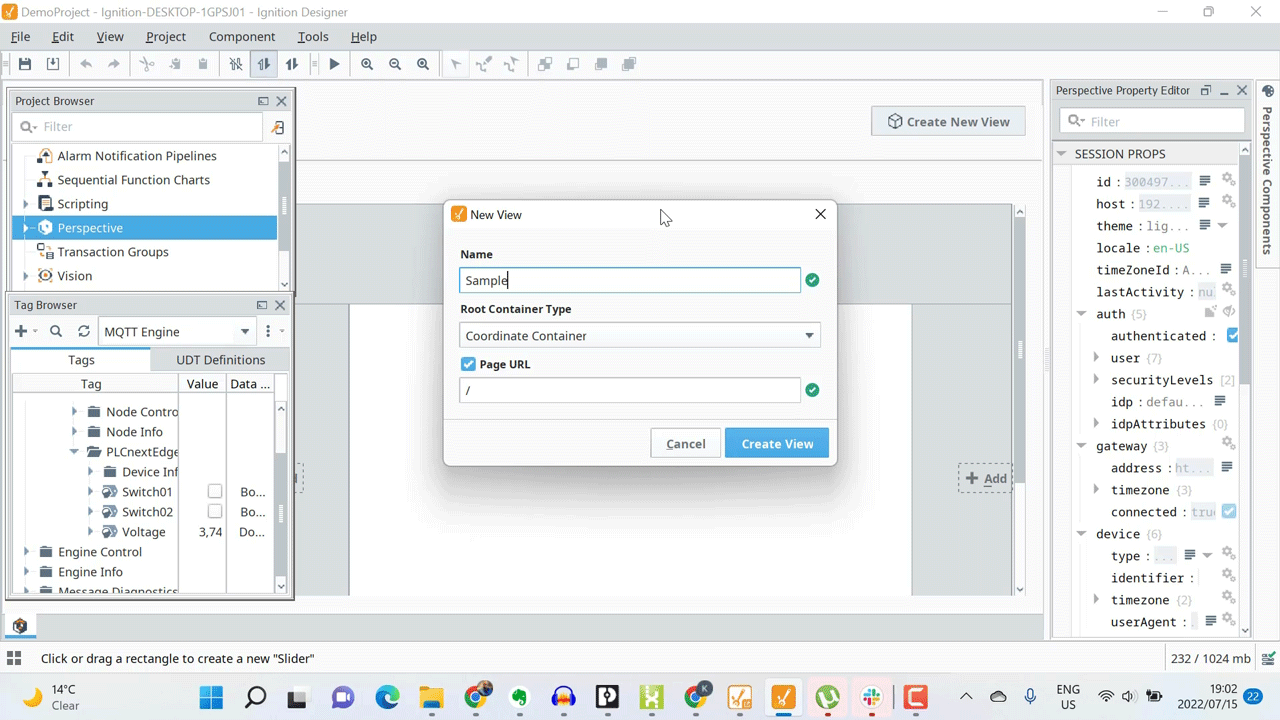Click the zoom out magnifier icon
The width and height of the screenshot is (1280, 720).
(395, 64)
